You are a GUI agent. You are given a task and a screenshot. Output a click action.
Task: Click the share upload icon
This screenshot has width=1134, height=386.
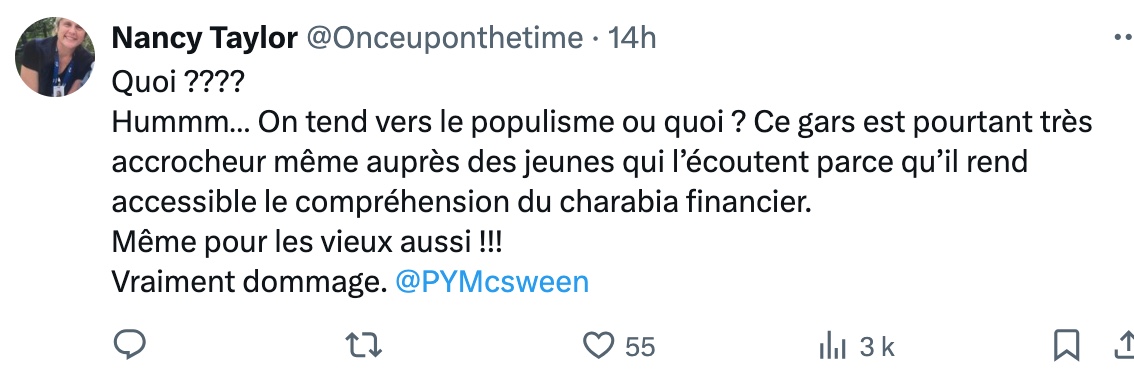tap(1125, 345)
